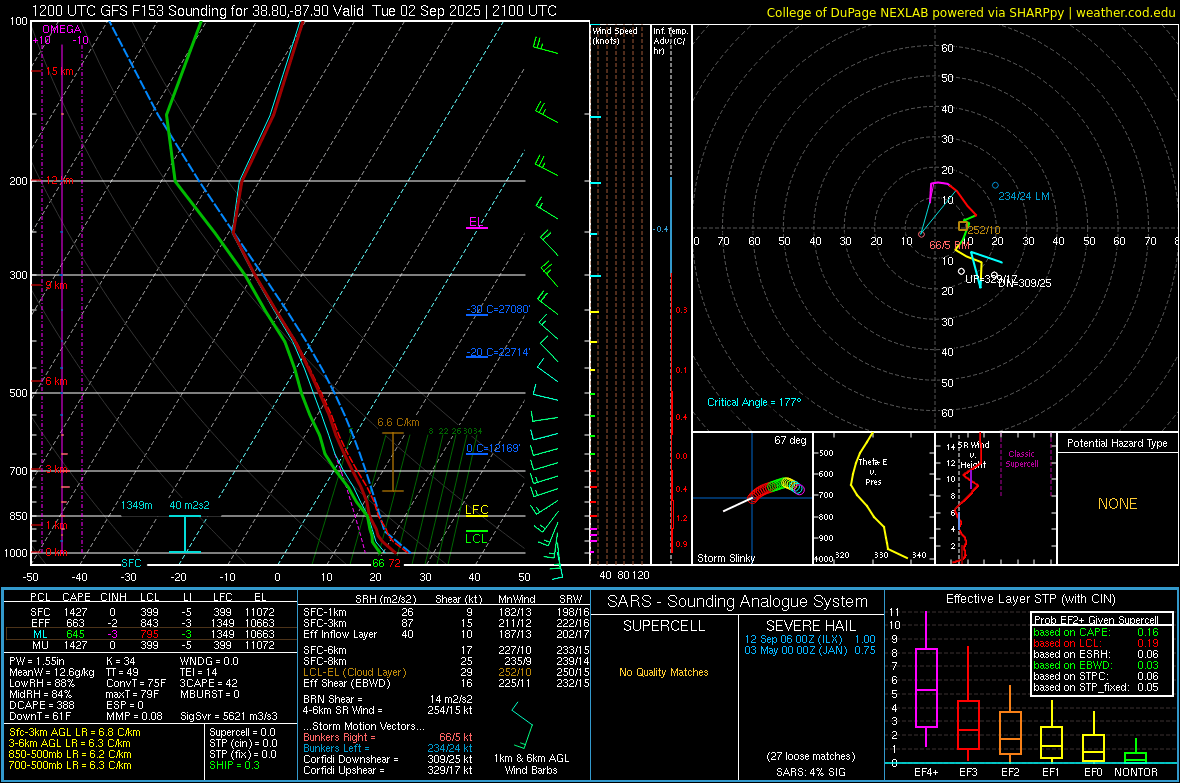Click the 'DCAPE = 388' value
This screenshot has height=783, width=1180.
point(41,705)
